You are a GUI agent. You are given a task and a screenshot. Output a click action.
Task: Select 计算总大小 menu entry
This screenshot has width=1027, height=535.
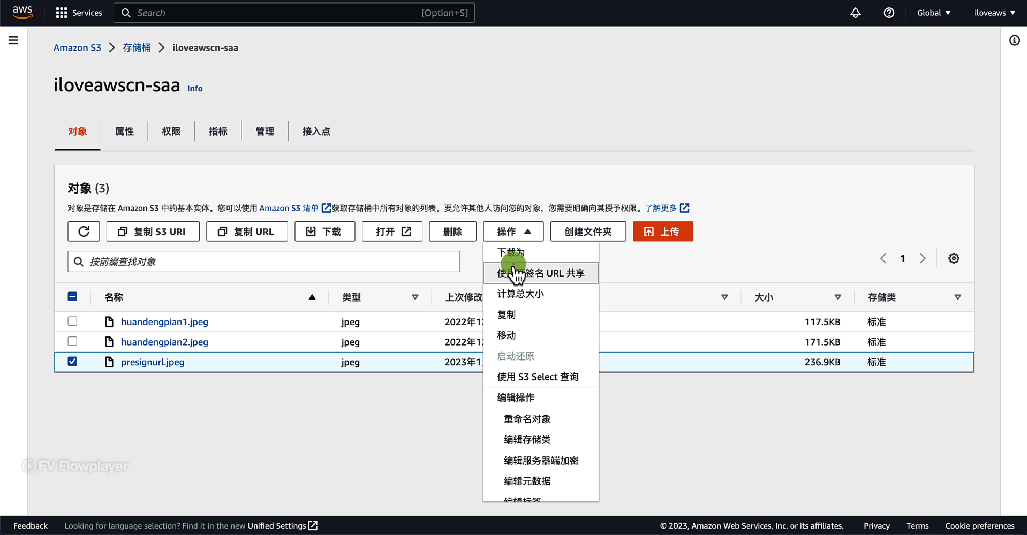coord(540,294)
